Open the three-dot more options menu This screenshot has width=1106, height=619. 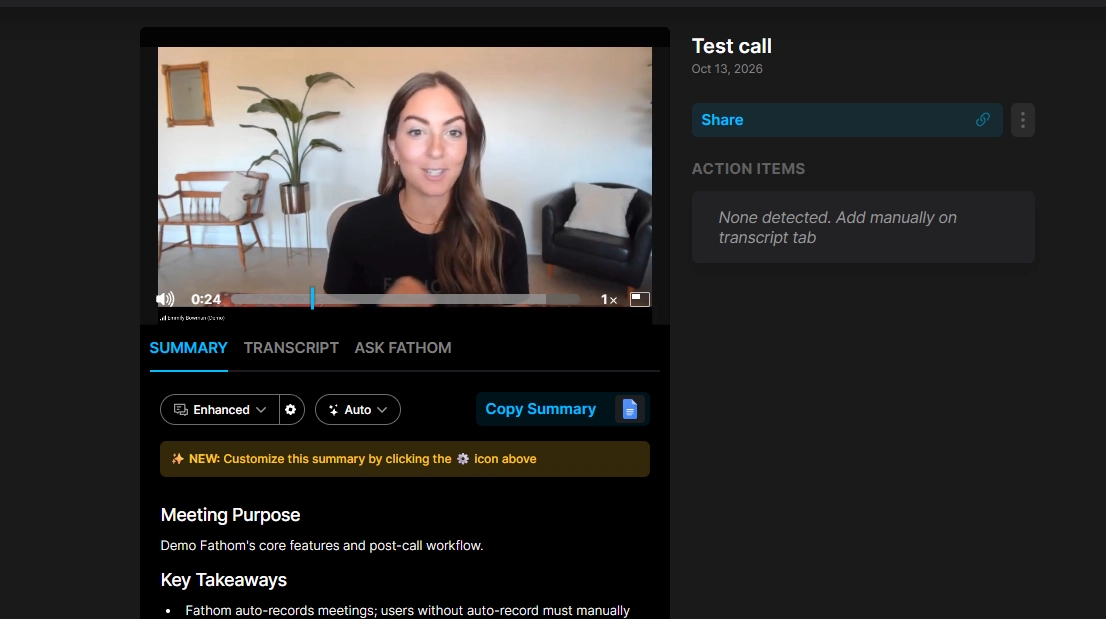tap(1023, 120)
